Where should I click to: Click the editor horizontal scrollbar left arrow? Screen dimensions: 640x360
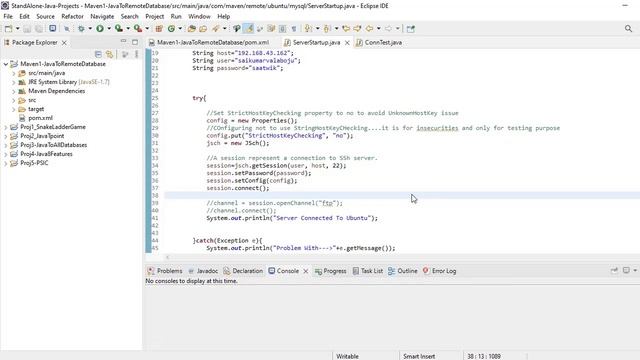[x=167, y=257]
